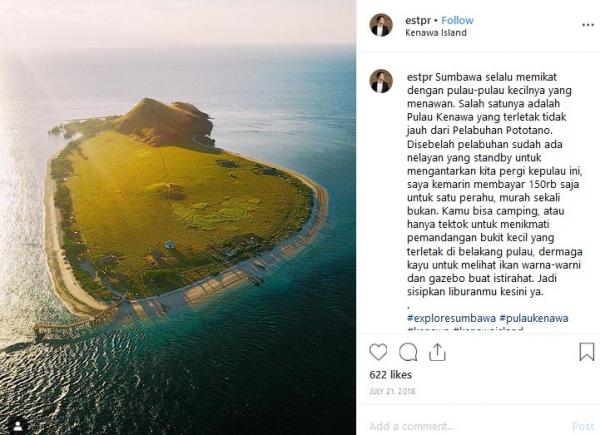600x435 pixels.
Task: Save post with bookmark icon
Action: click(586, 352)
